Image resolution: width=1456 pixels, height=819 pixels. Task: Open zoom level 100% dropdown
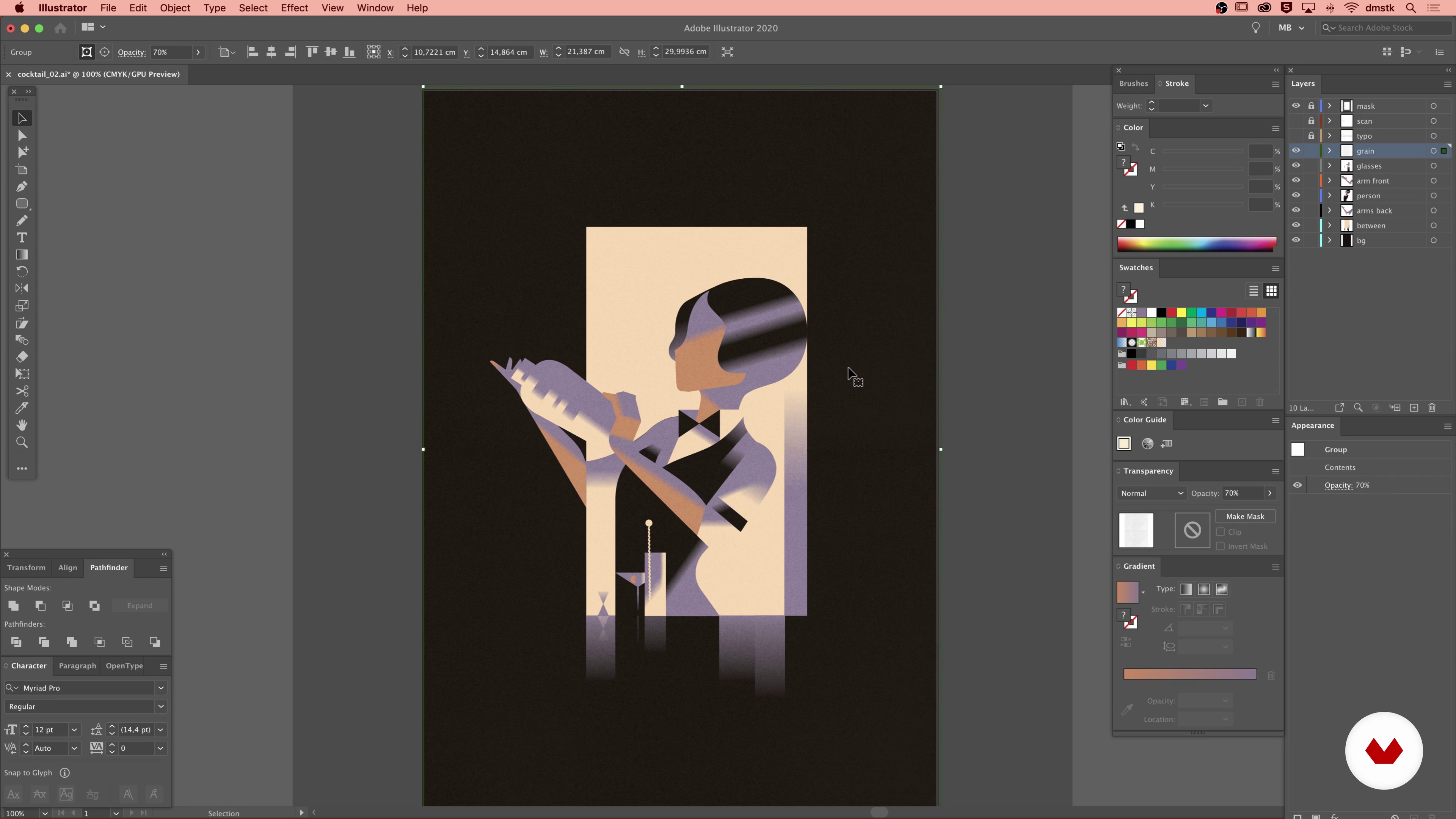click(x=45, y=813)
